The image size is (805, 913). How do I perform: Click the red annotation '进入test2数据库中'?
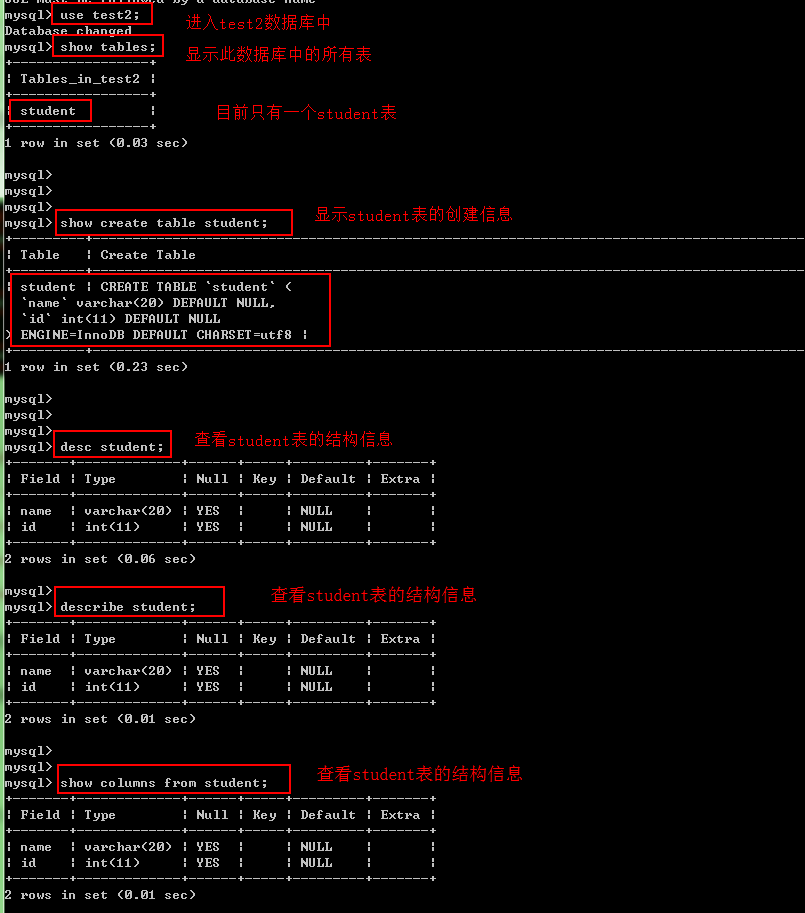258,22
